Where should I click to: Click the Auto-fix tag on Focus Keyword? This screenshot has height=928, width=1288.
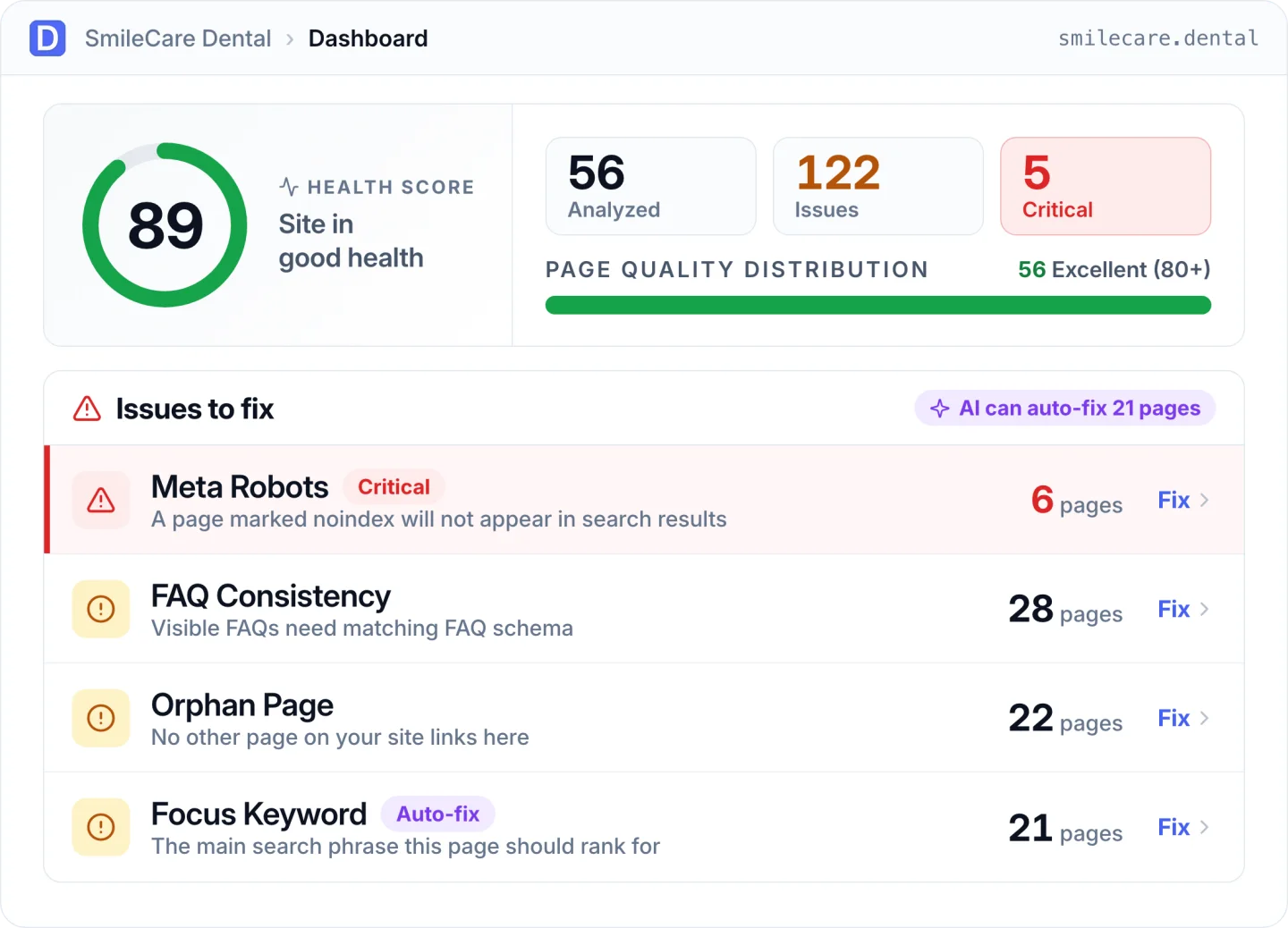coord(438,814)
